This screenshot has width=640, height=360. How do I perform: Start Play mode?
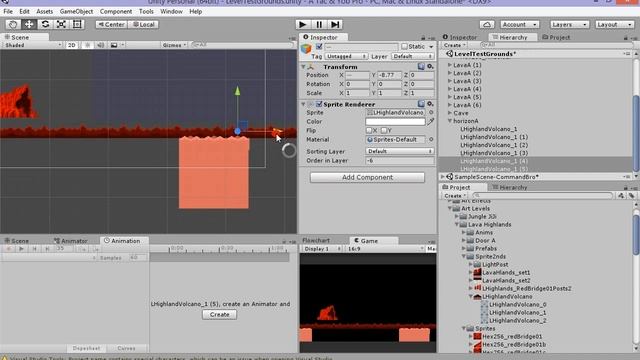pyautogui.click(x=302, y=24)
